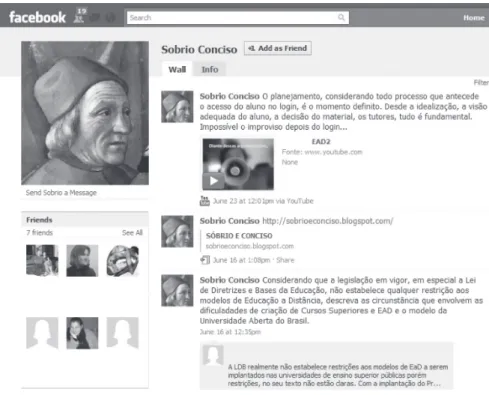Click Share on the blogspot post
Screen dimensions: 489x395
click(x=285, y=260)
